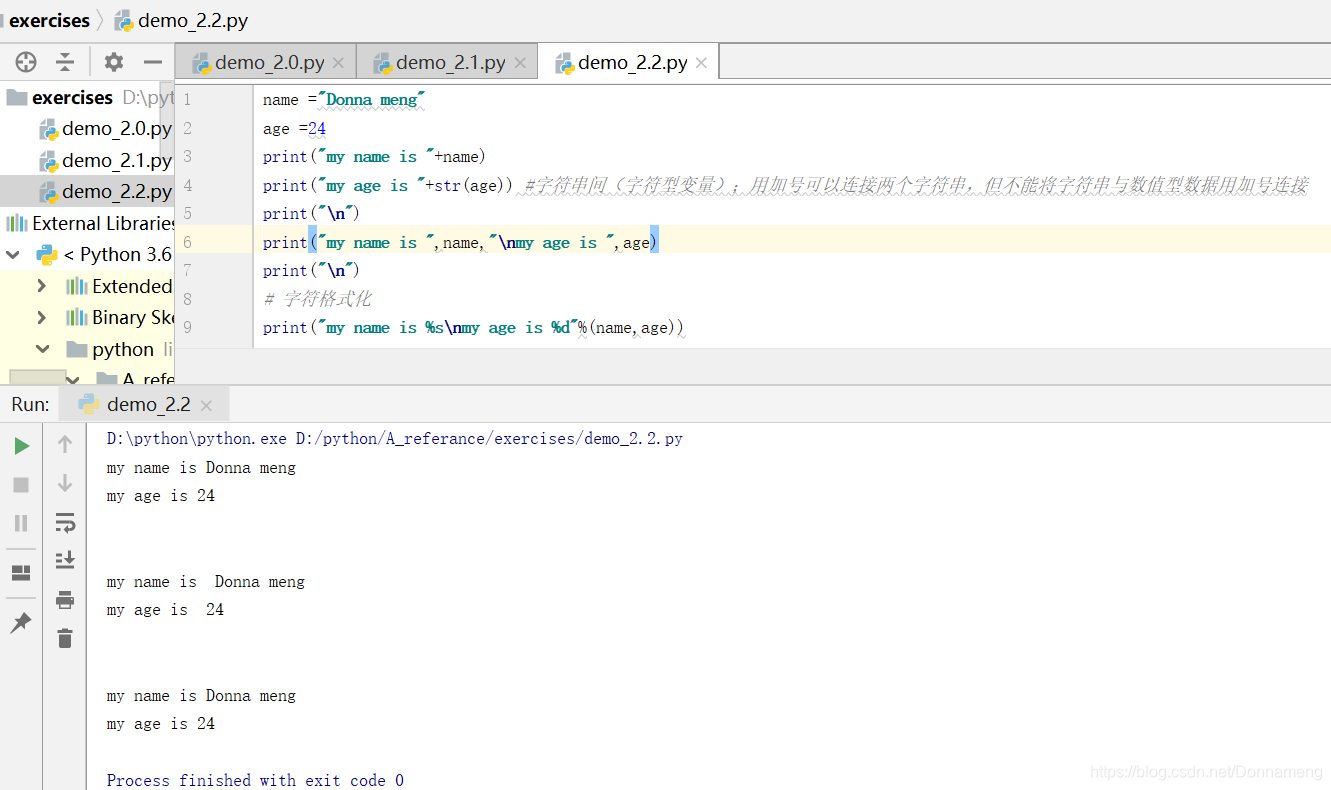This screenshot has width=1331, height=790.
Task: Click the locate/scroll from source icon
Action: tap(26, 62)
